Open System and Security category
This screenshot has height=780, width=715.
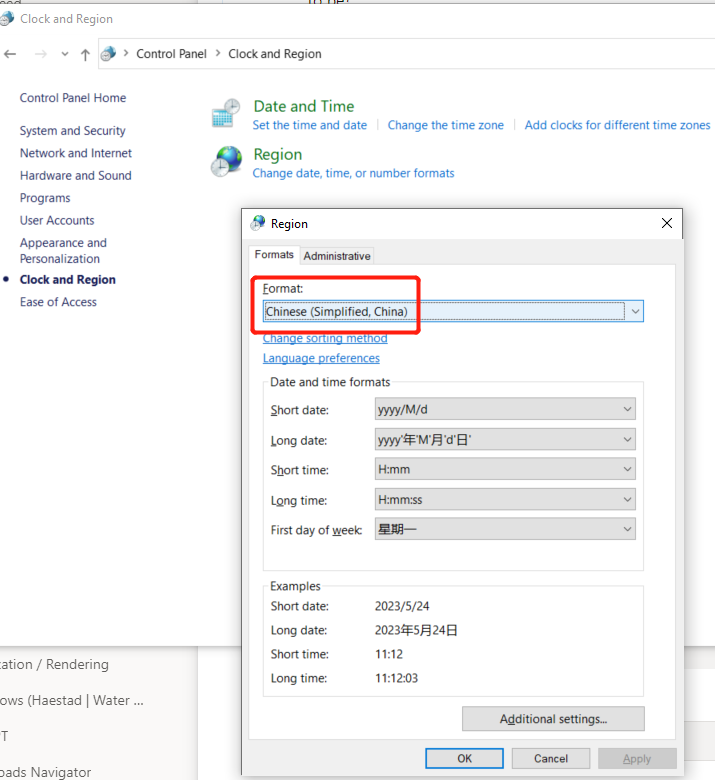(73, 131)
